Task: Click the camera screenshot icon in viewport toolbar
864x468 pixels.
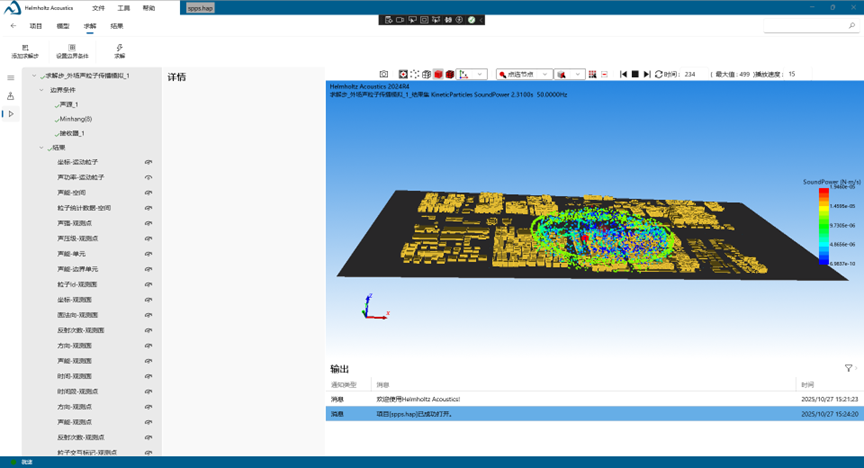Action: pos(384,74)
